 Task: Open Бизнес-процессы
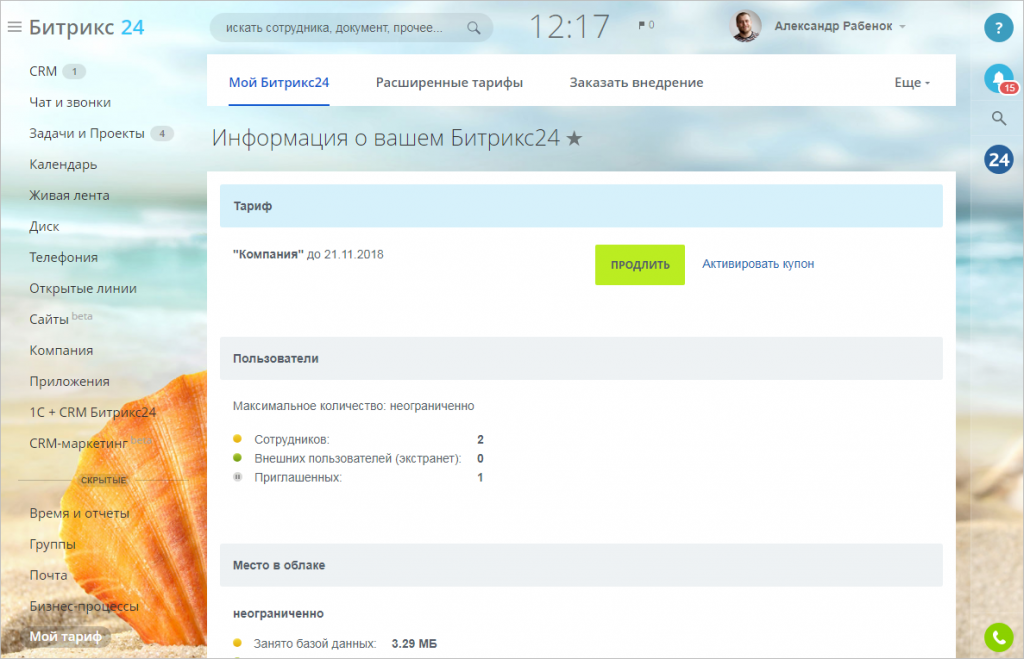tap(84, 606)
